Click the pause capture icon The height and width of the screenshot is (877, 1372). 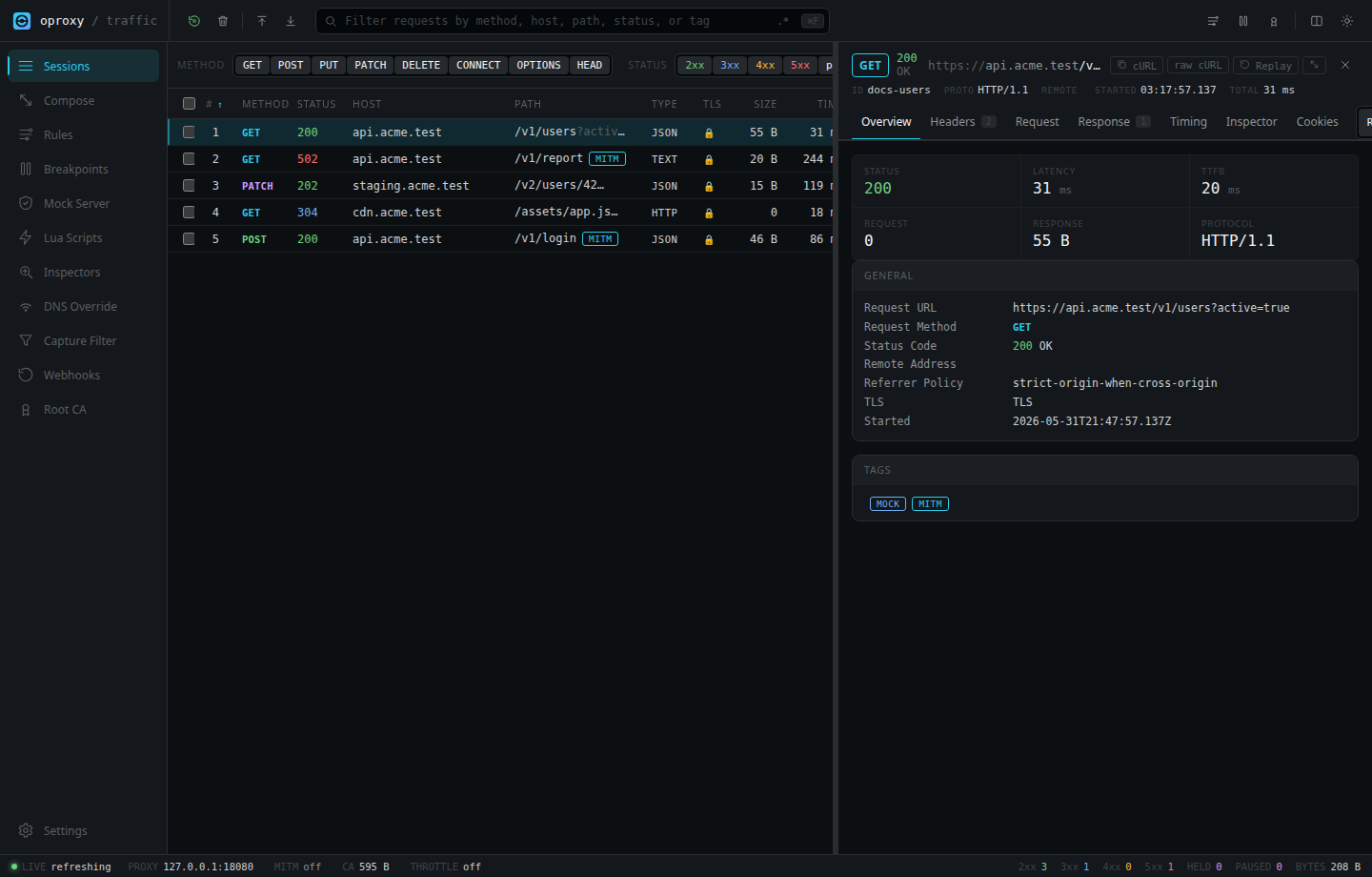1243,21
